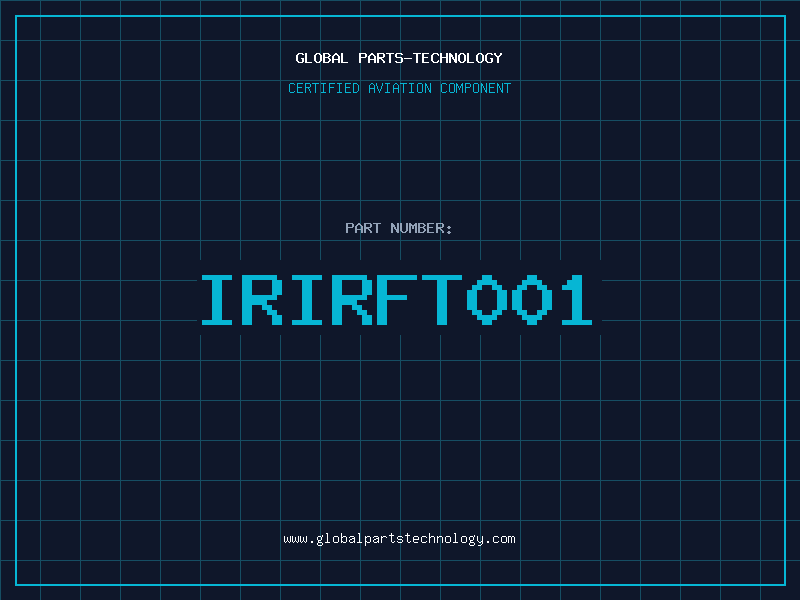800x600 pixels.
Task: Click the first zero in the part number
Action: coord(486,300)
